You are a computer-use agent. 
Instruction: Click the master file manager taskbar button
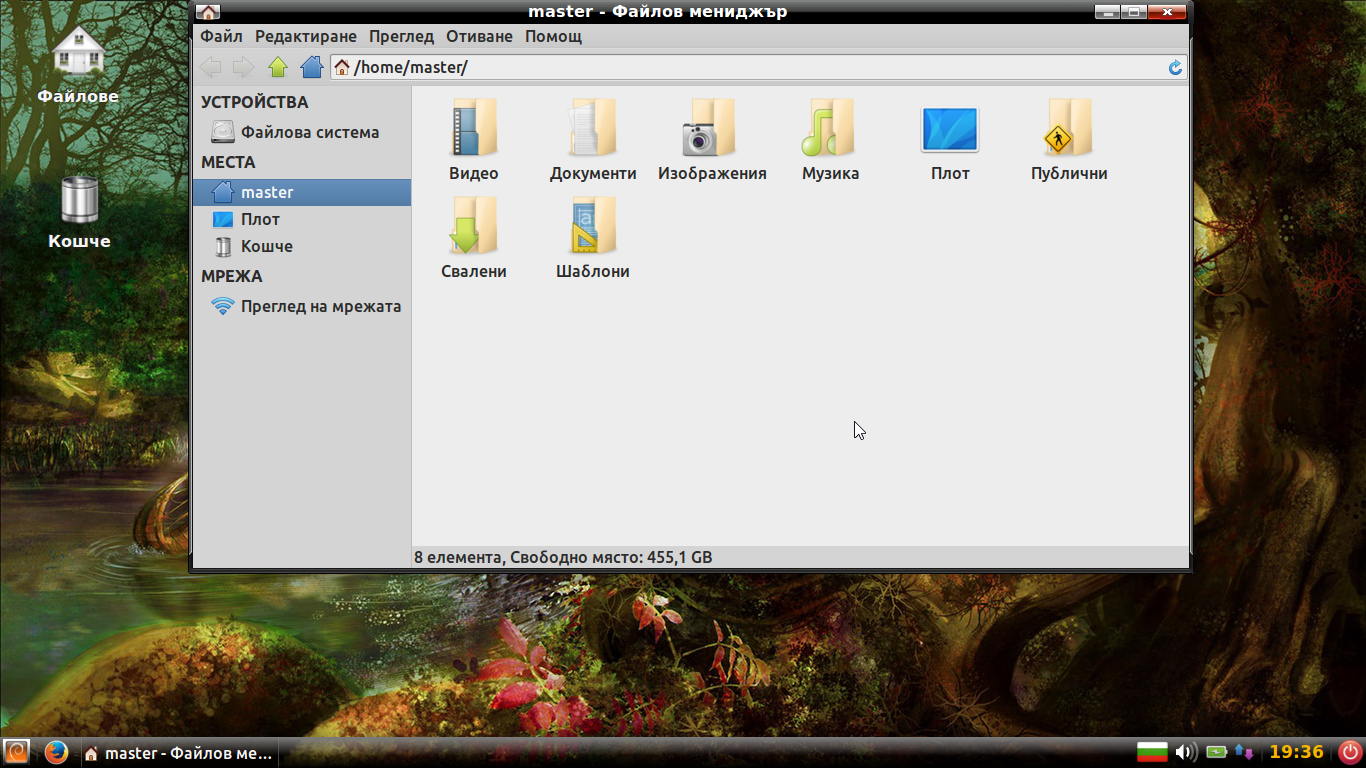pos(178,753)
